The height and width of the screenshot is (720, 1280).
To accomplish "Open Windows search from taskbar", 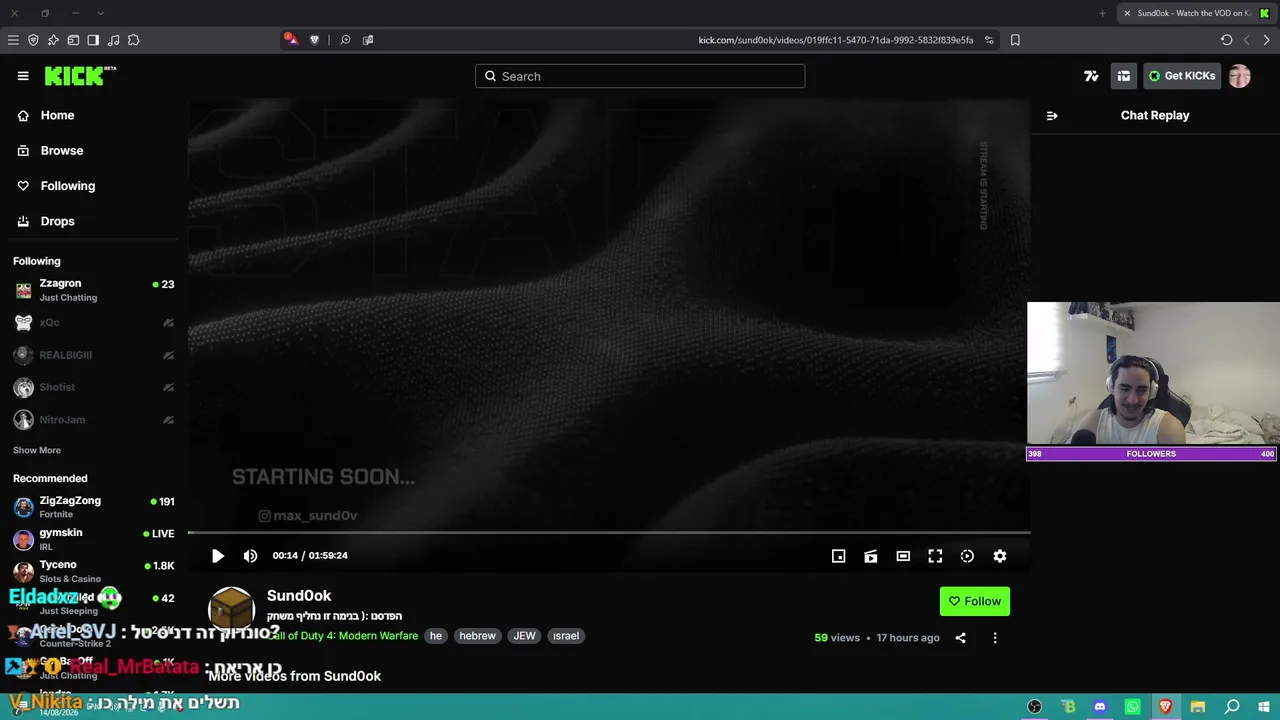I will pyautogui.click(x=1232, y=707).
